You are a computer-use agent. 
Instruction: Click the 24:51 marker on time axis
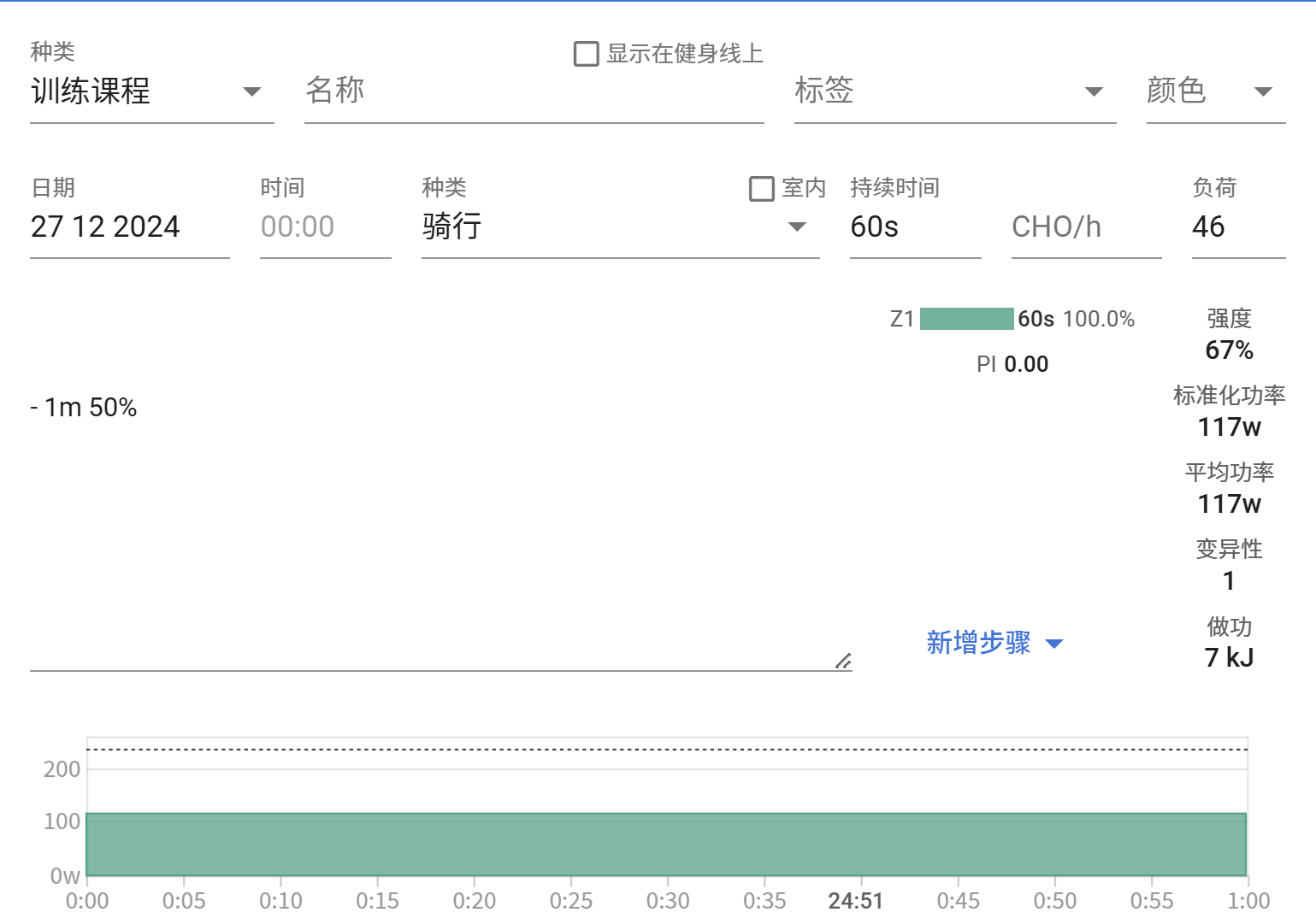click(855, 901)
